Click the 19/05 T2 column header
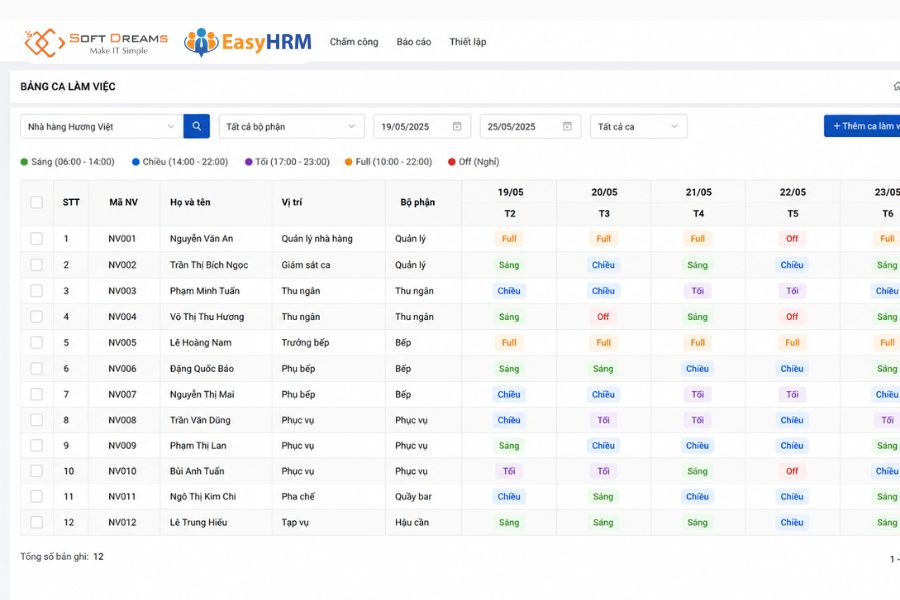 (510, 203)
